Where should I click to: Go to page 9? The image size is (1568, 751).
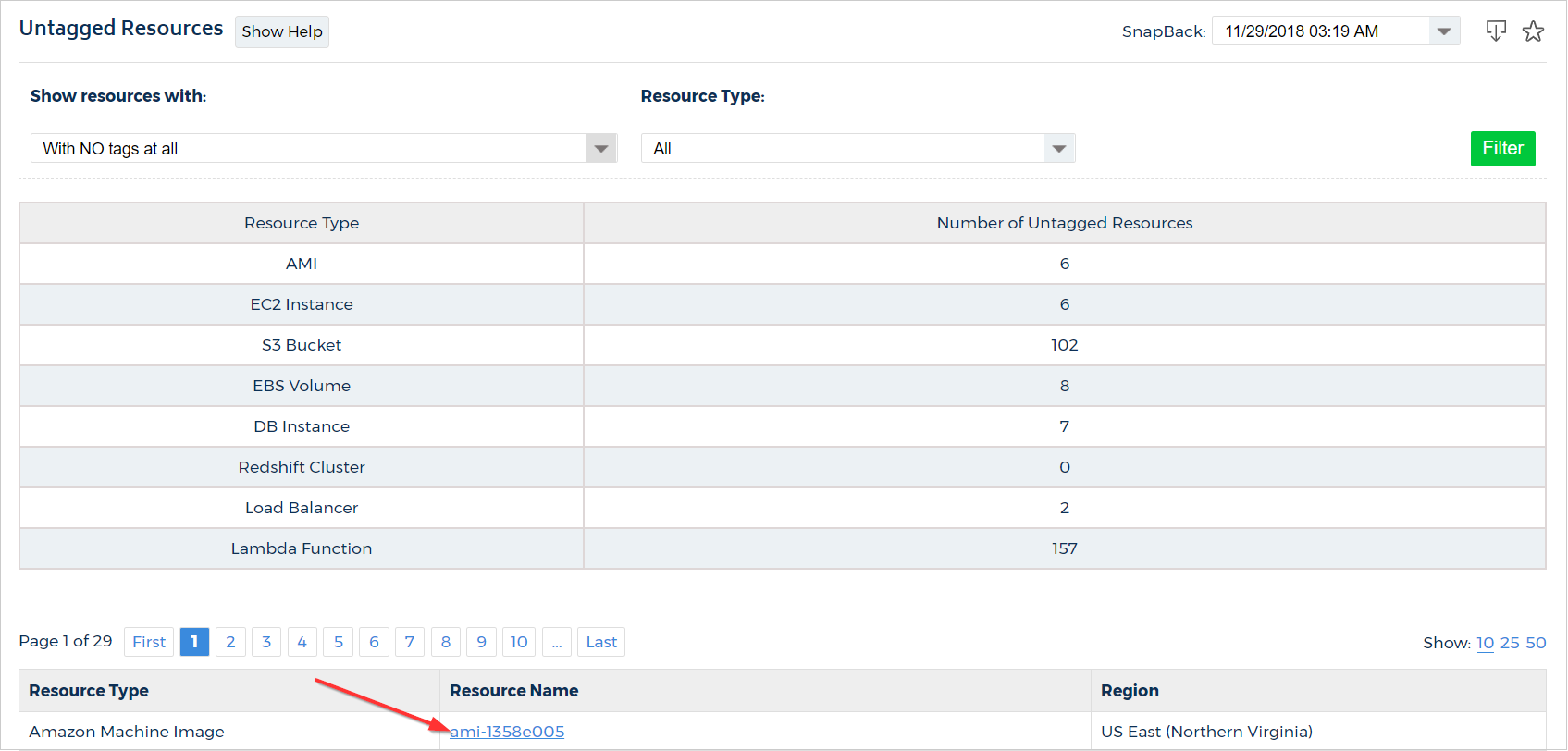[481, 642]
